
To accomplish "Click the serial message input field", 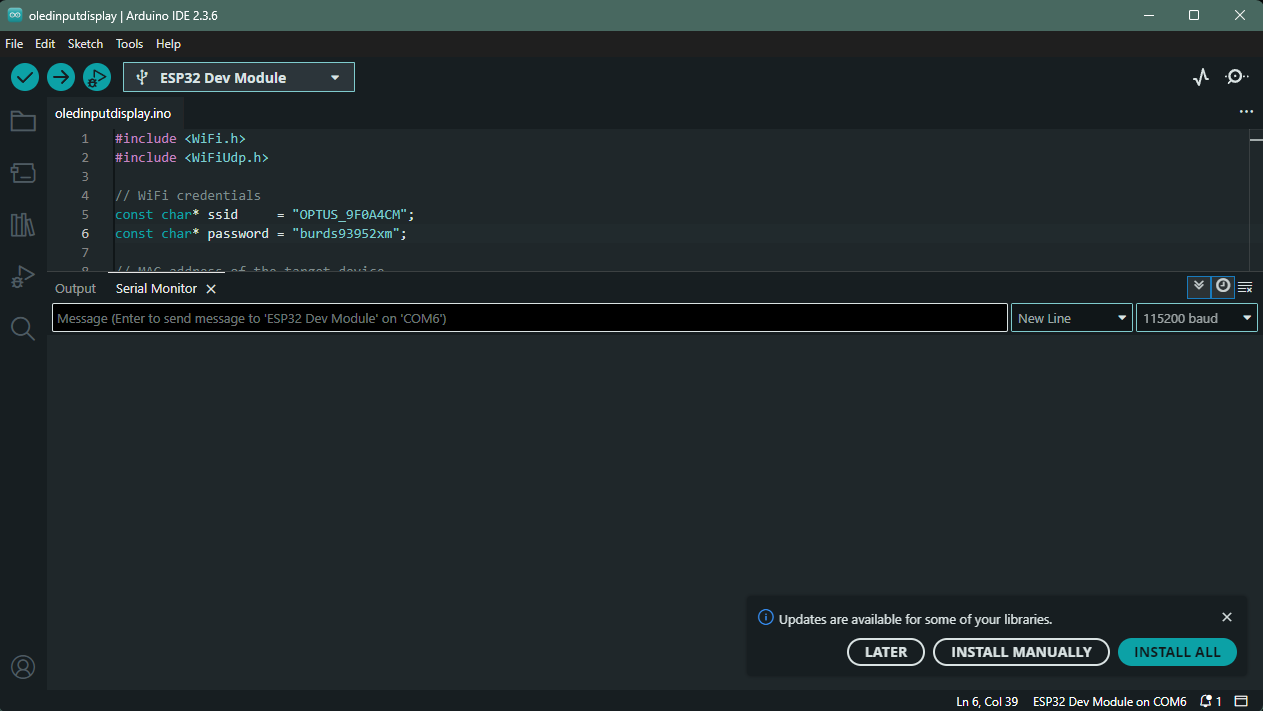I will [530, 318].
